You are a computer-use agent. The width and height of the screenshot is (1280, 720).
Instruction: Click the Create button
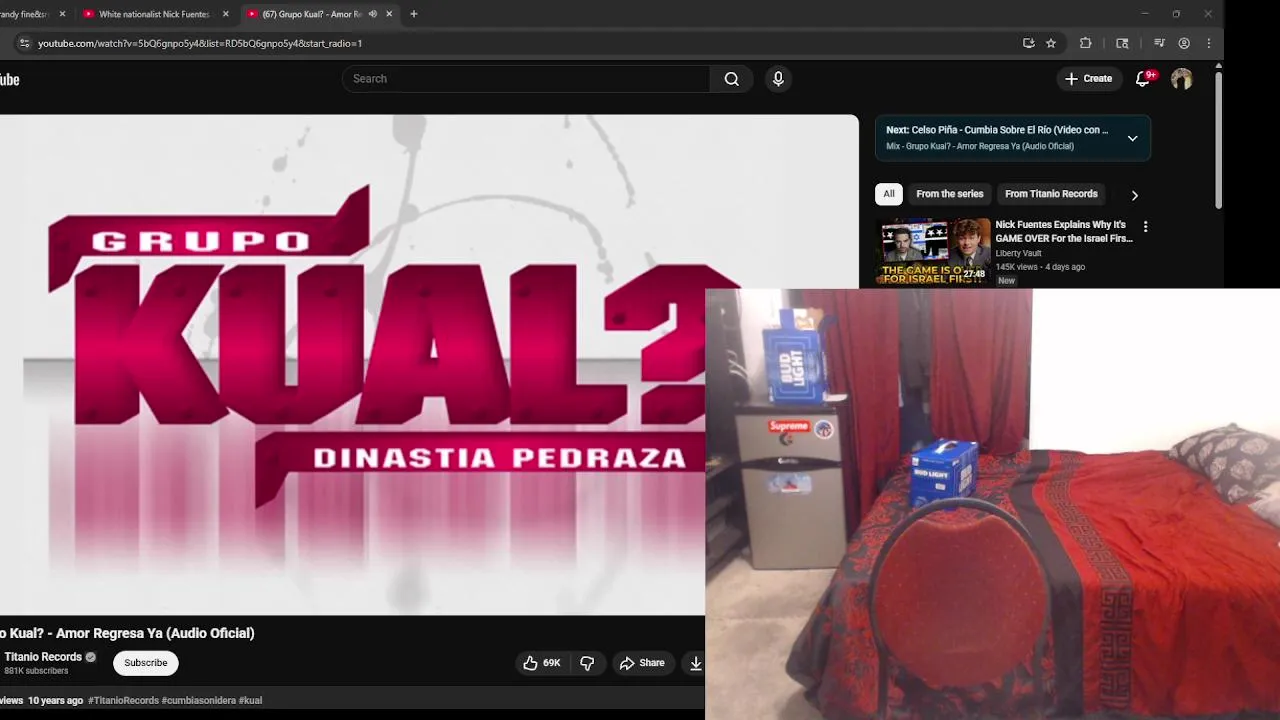click(x=1088, y=79)
